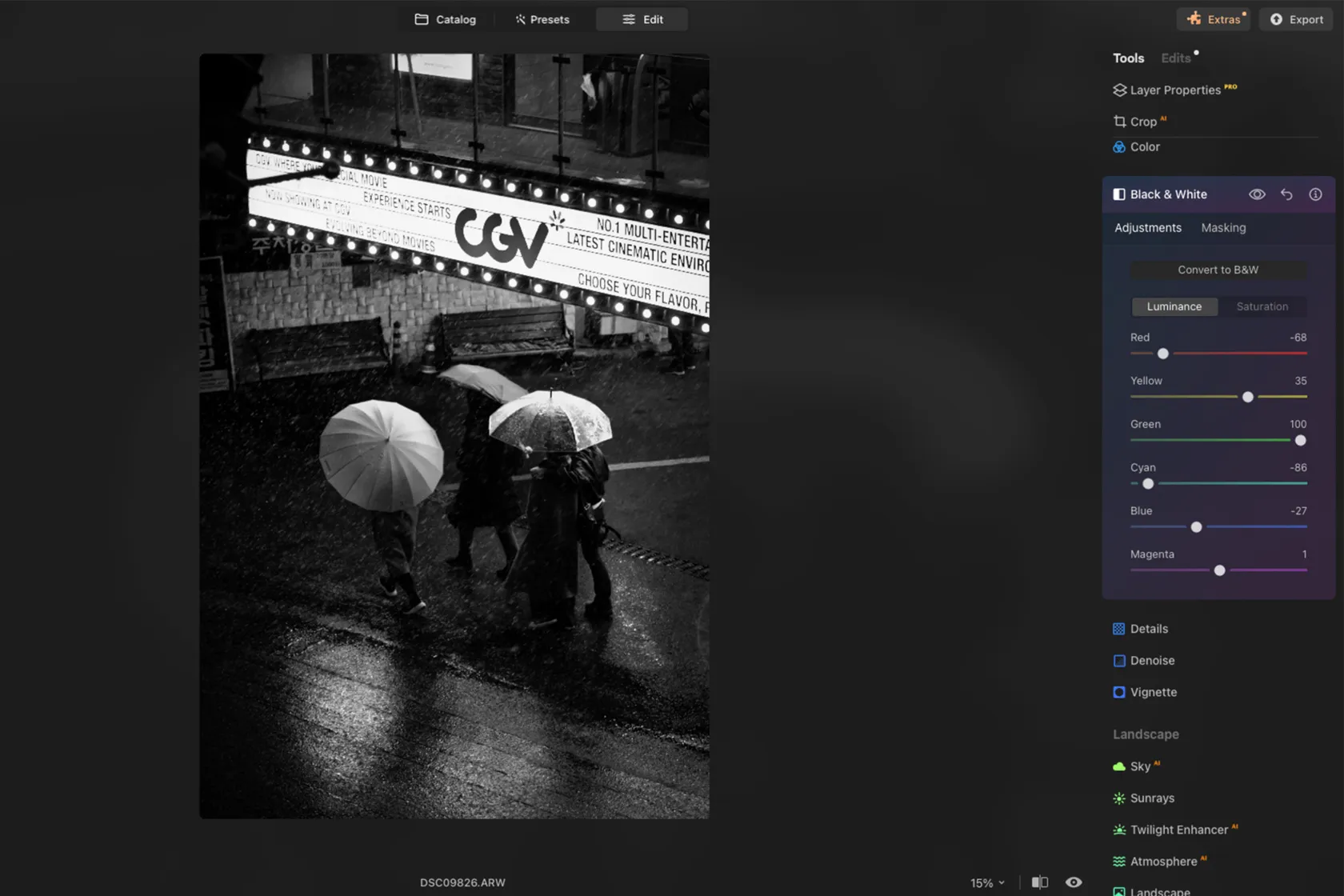
Task: Click the before/after compare icon
Action: tap(1039, 882)
